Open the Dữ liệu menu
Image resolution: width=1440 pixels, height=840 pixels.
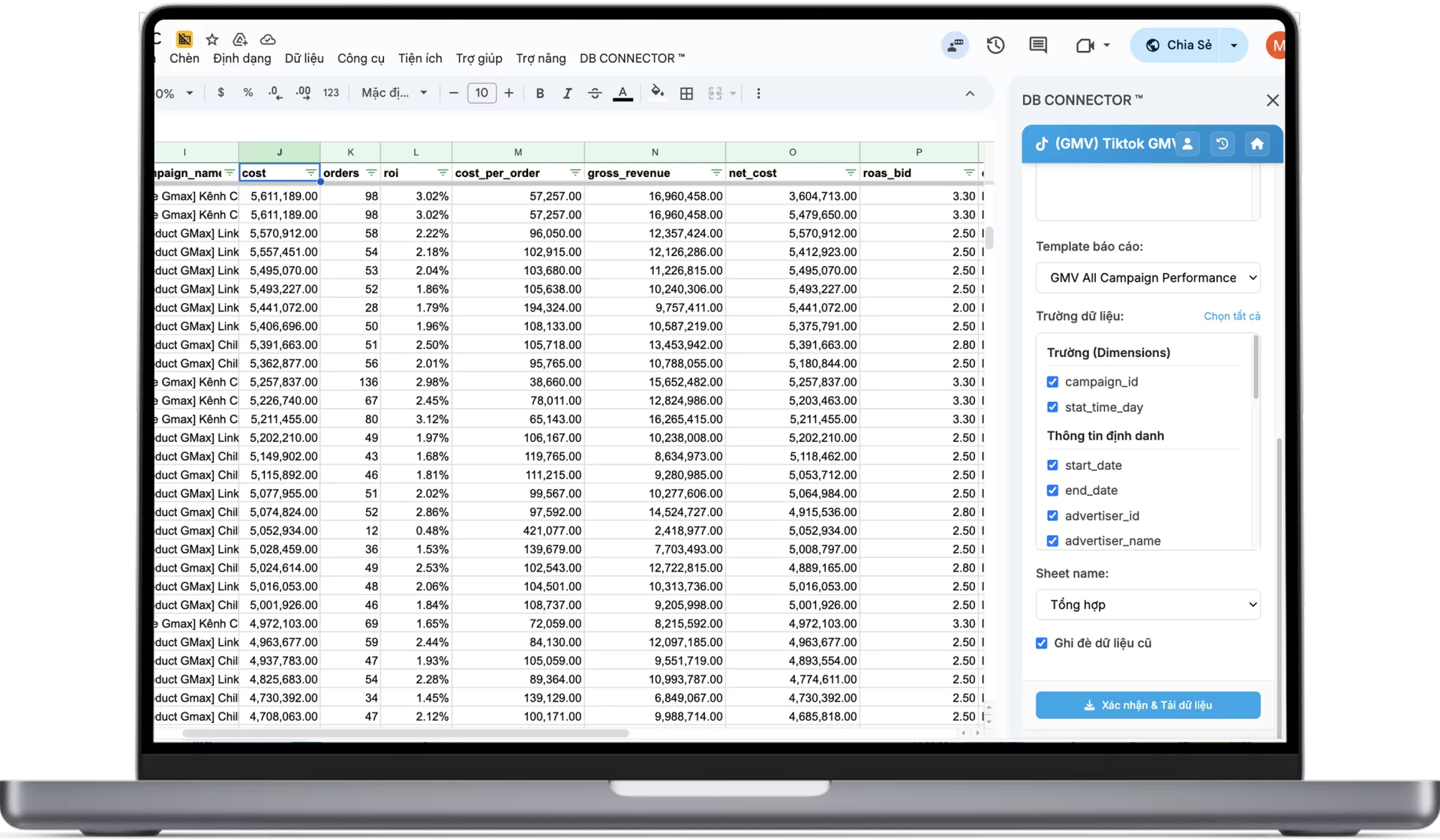304,58
